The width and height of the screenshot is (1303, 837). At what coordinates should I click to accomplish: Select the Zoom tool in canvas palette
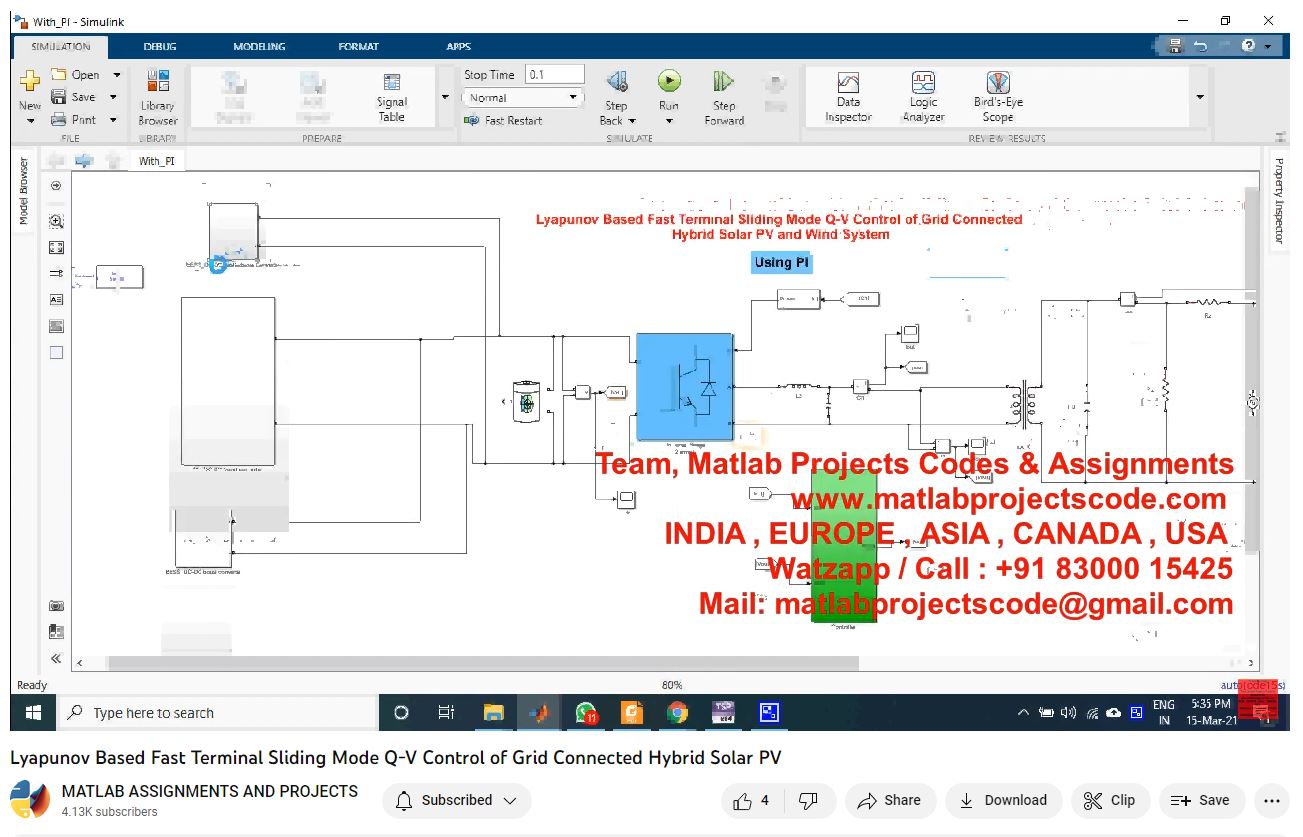pyautogui.click(x=56, y=222)
